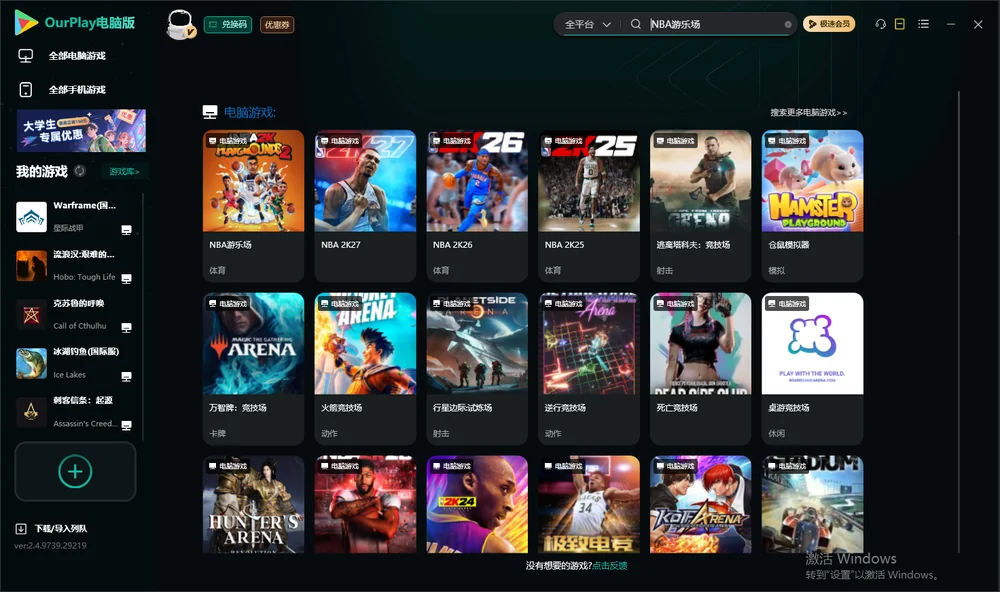Image resolution: width=1000 pixels, height=592 pixels.
Task: Refresh my games with the circular icon
Action: coord(80,171)
